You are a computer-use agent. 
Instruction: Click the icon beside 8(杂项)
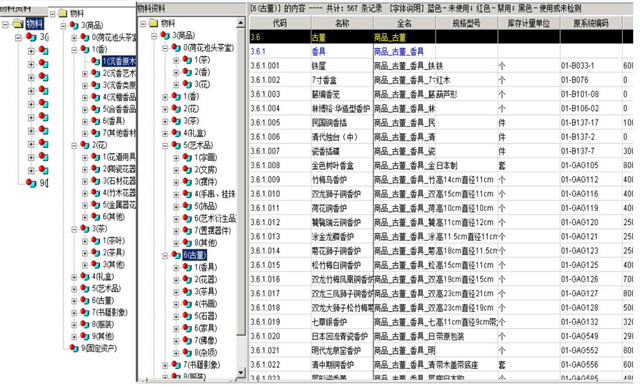pyautogui.click(x=187, y=352)
